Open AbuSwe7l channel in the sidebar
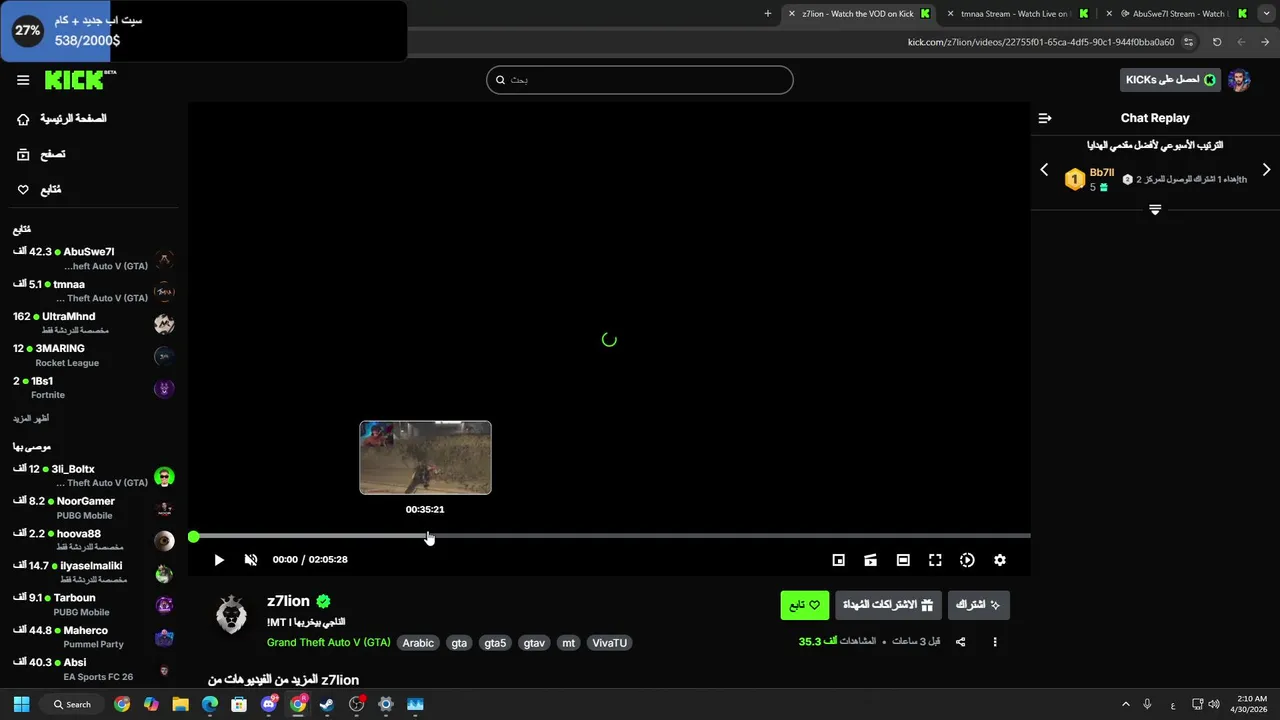Screen dimensions: 1280x720 click(x=94, y=259)
